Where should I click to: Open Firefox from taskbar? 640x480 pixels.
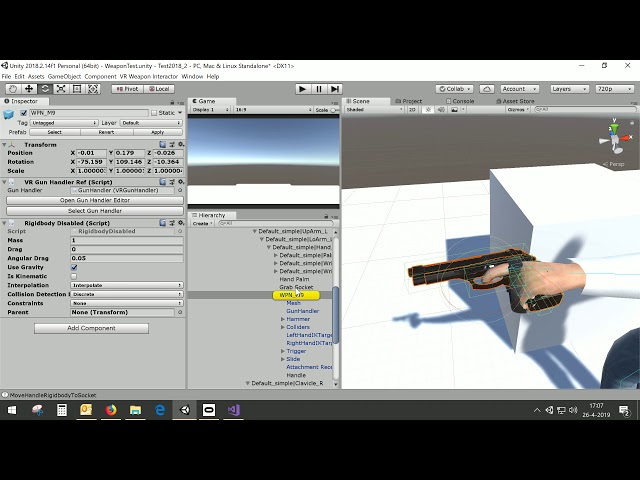(x=111, y=410)
